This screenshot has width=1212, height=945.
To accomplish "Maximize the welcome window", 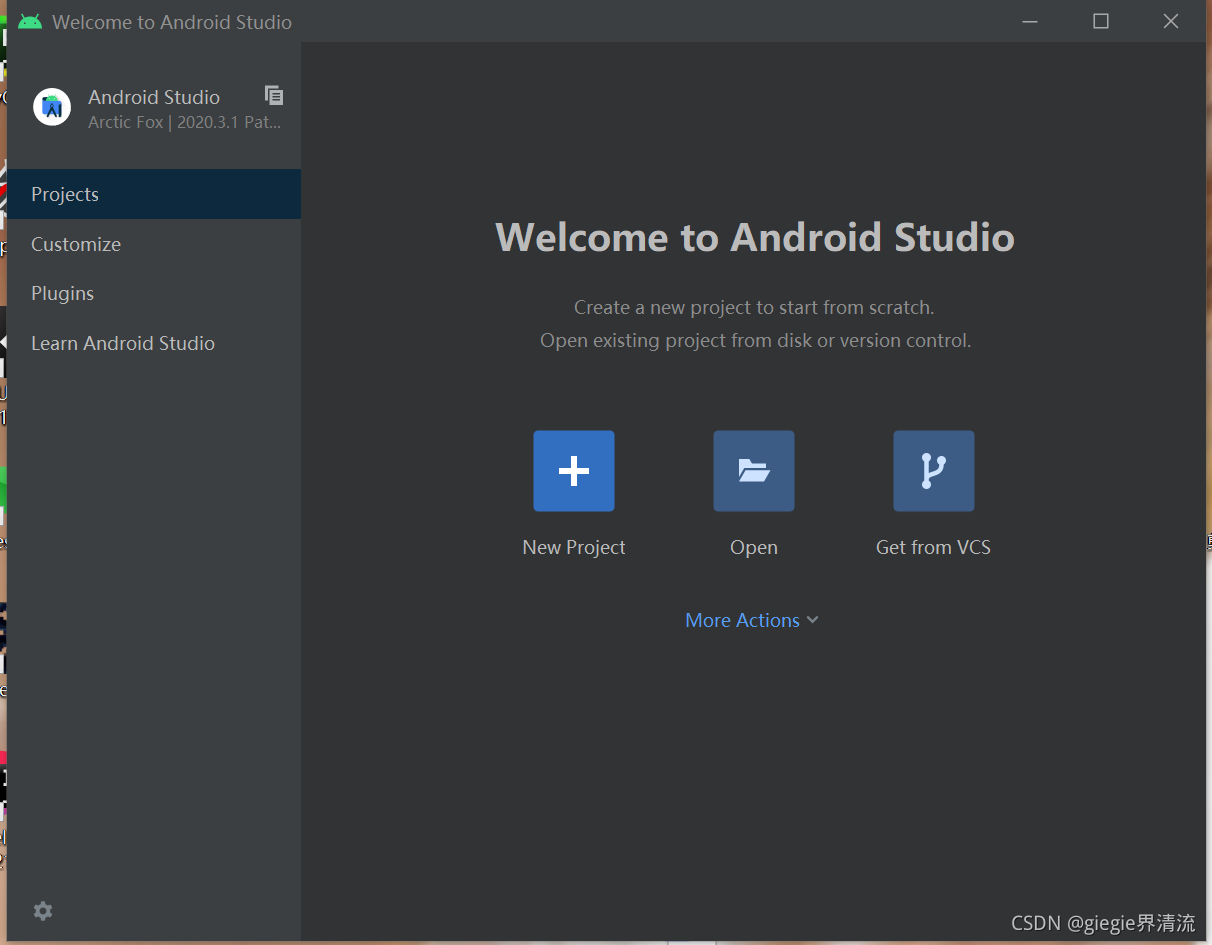I will pyautogui.click(x=1101, y=21).
